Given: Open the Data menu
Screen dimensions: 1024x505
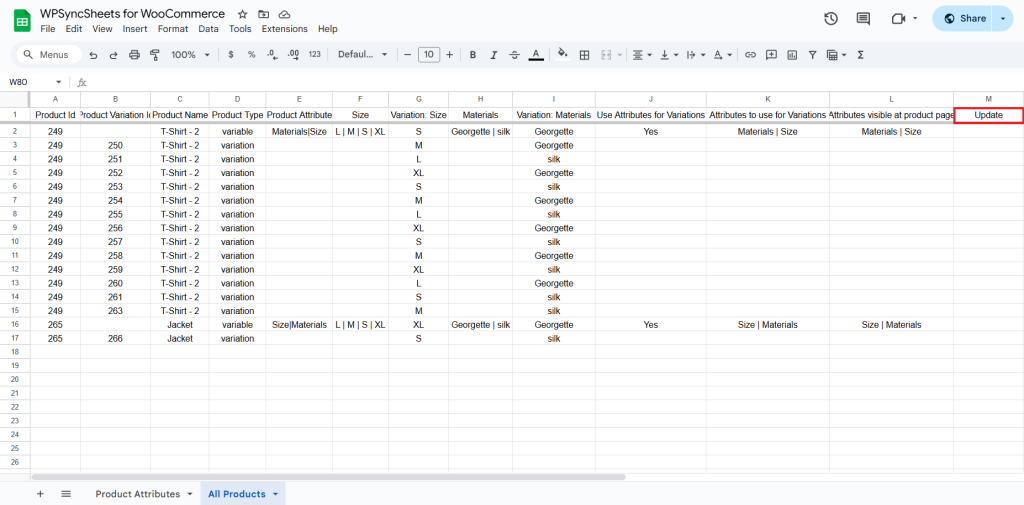Looking at the screenshot, I should coord(208,29).
